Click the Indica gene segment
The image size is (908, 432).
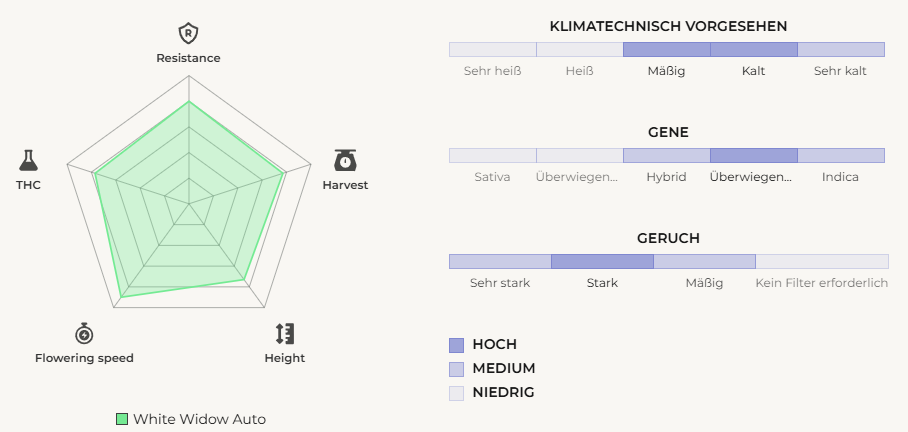pos(840,155)
